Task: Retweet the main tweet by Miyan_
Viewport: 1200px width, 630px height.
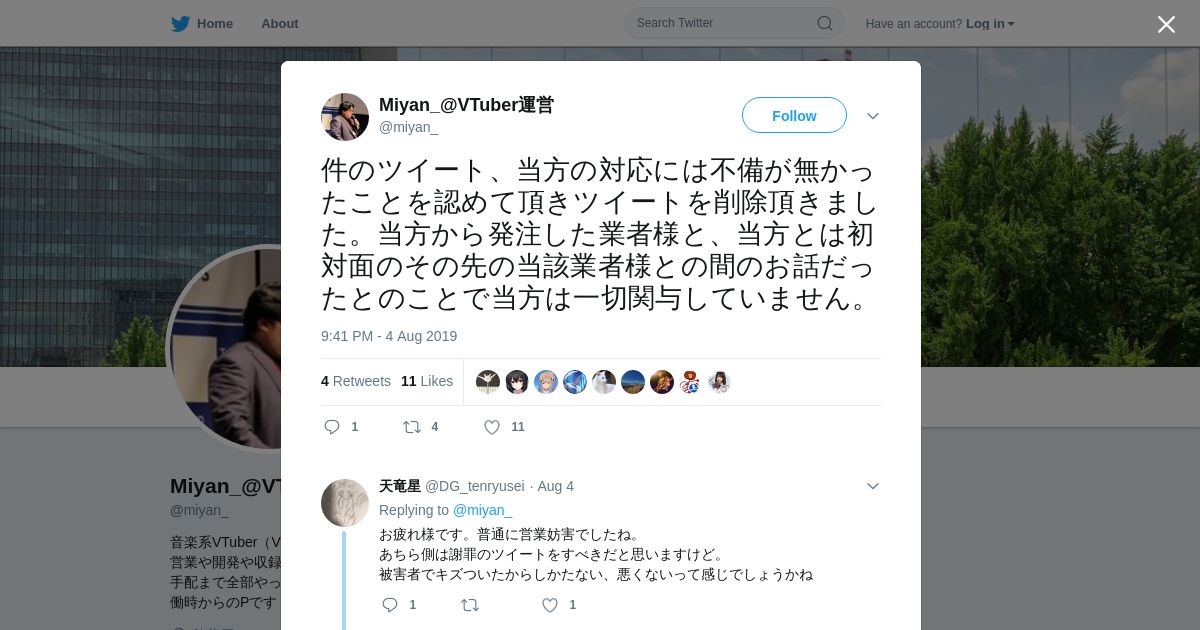Action: (x=412, y=427)
